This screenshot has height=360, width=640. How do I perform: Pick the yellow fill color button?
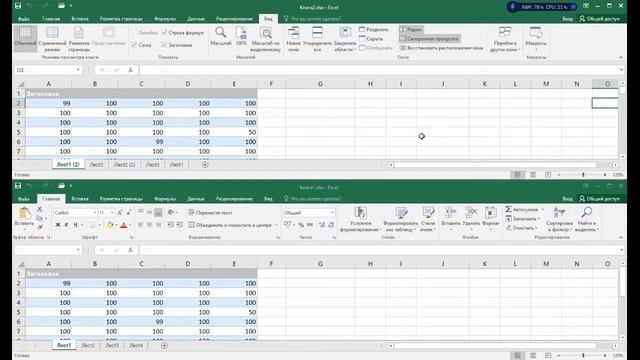tap(109, 225)
